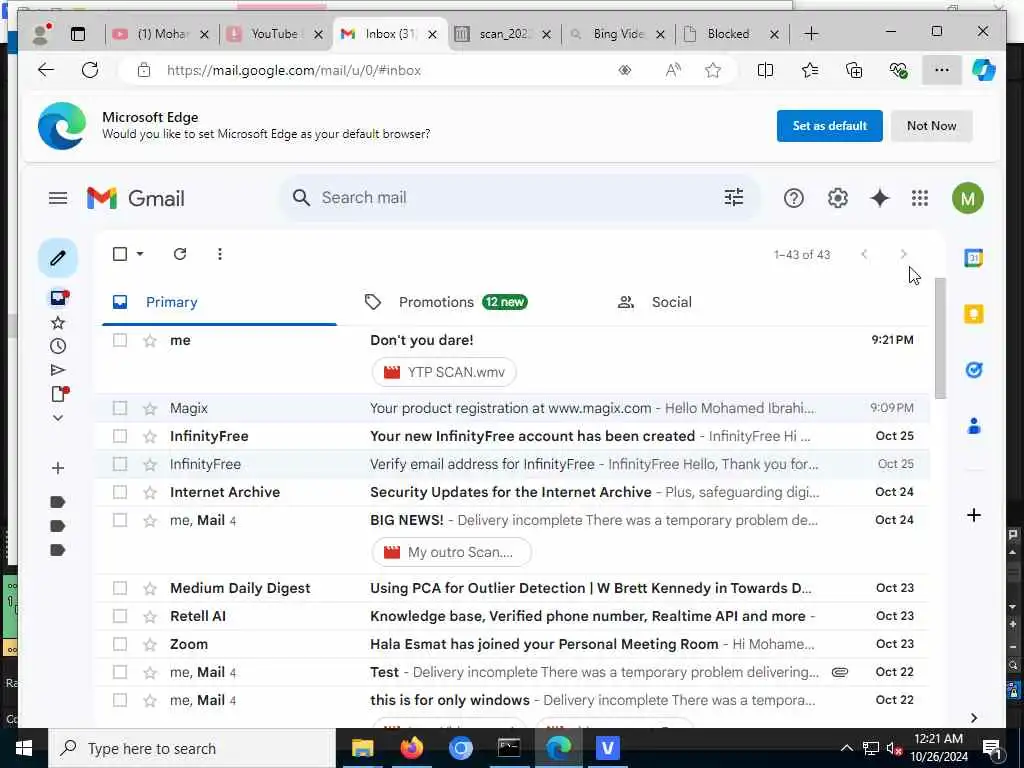Expand More labels chevron in Gmail sidebar
The height and width of the screenshot is (768, 1024).
[57, 418]
